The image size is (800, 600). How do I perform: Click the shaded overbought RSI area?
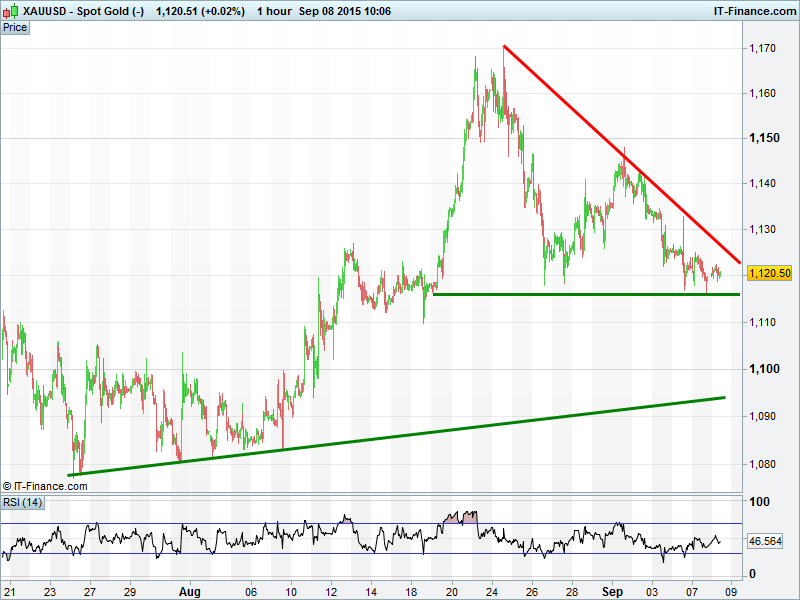click(x=462, y=517)
